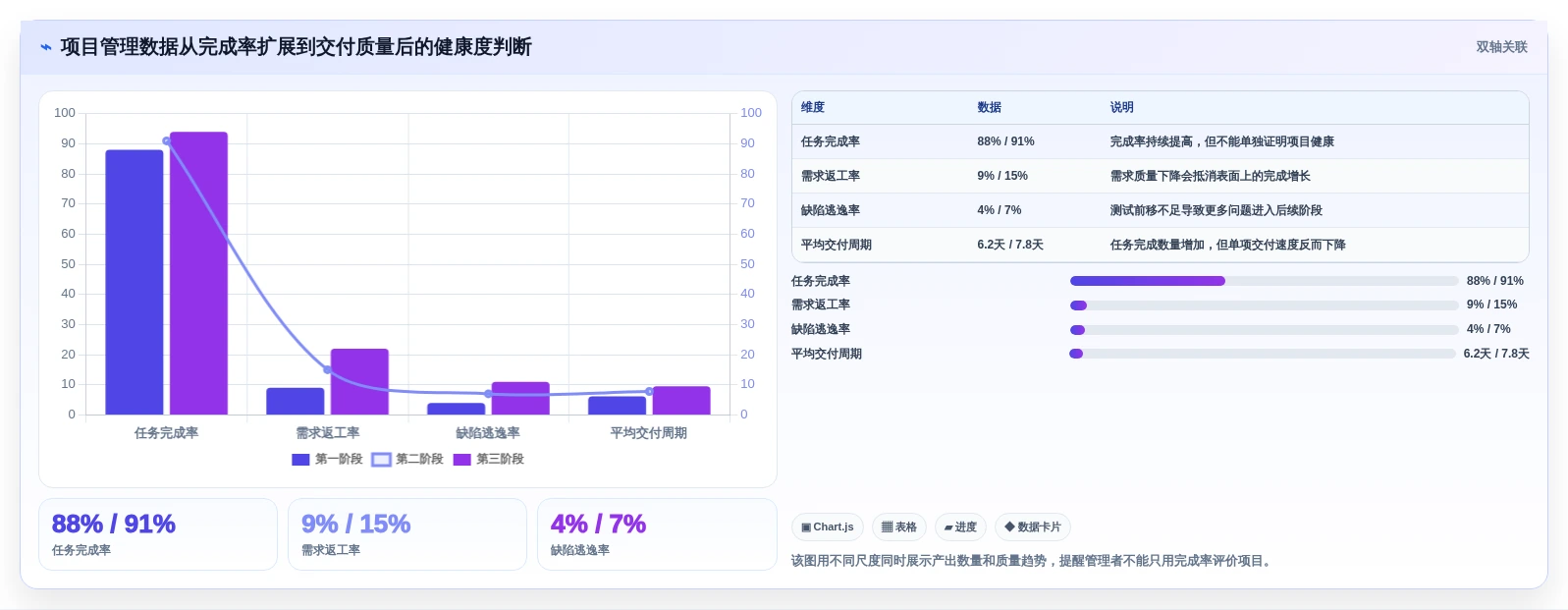Screen dimensions: 1568x610
Task: Click the 缺陷逃逸率 x-axis label
Action: coord(488,433)
